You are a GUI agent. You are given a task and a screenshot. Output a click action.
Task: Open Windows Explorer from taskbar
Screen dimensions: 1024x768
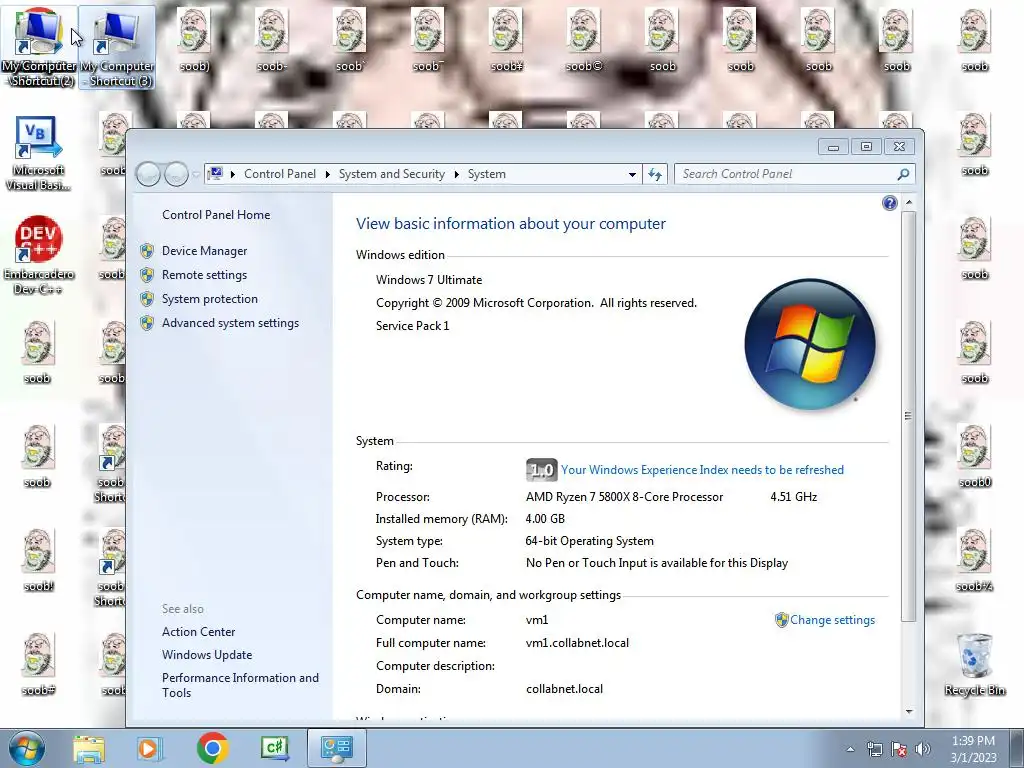[x=89, y=748]
